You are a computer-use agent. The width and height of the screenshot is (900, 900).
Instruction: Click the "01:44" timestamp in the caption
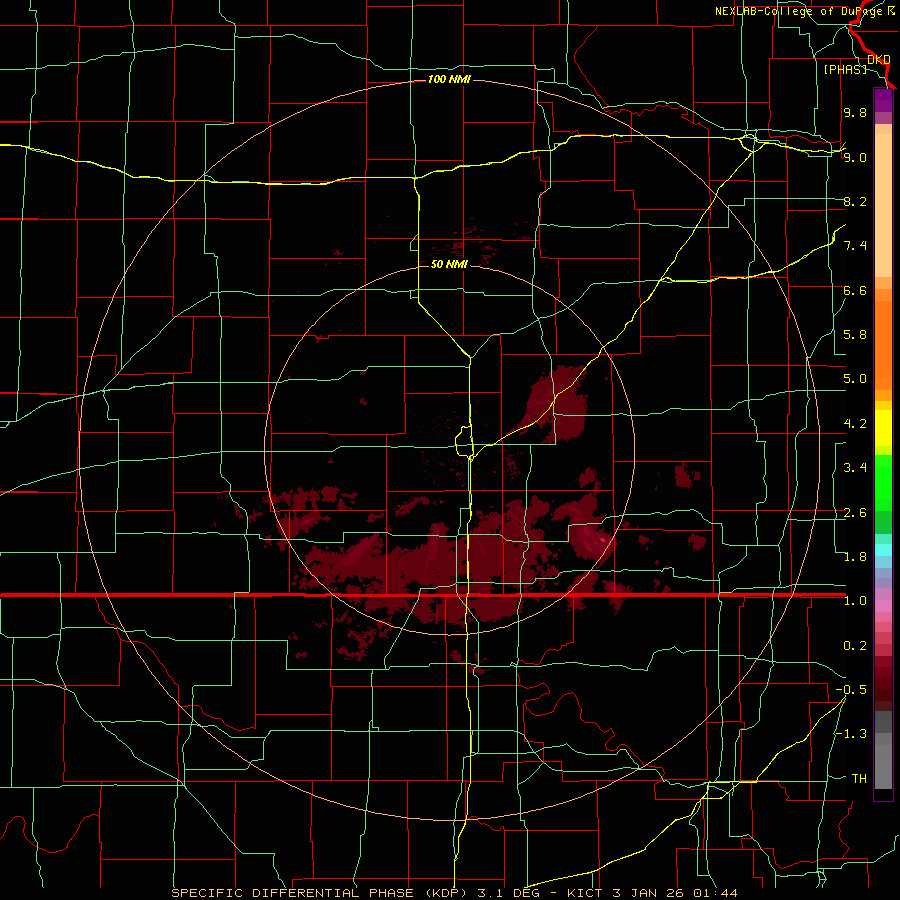pyautogui.click(x=715, y=893)
